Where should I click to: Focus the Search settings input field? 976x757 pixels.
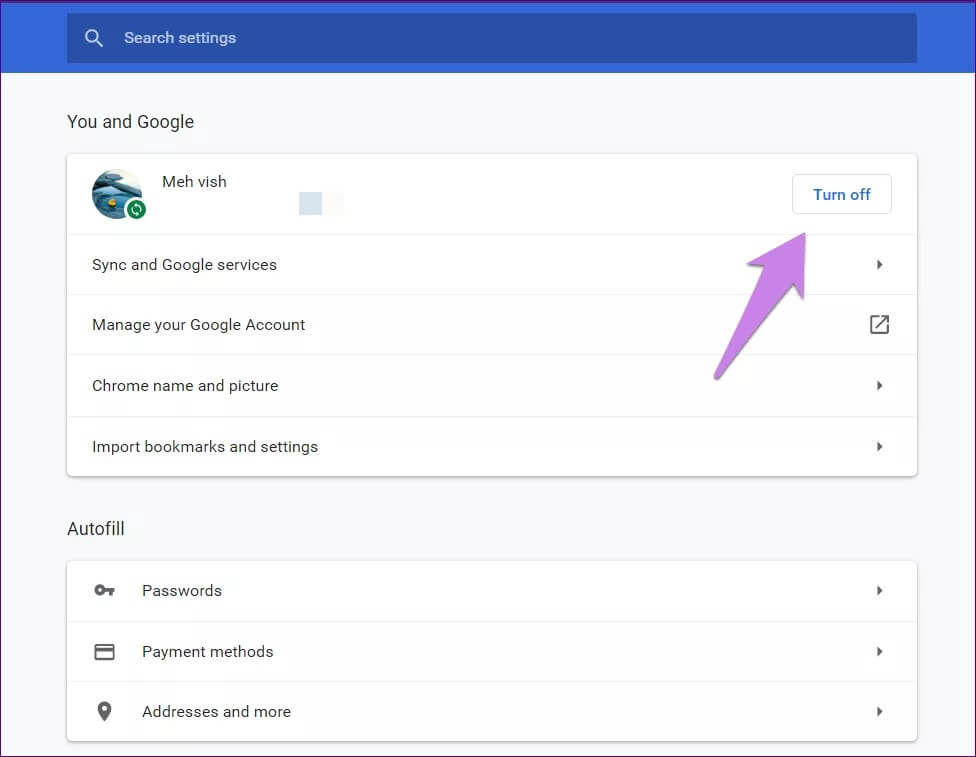coord(500,38)
